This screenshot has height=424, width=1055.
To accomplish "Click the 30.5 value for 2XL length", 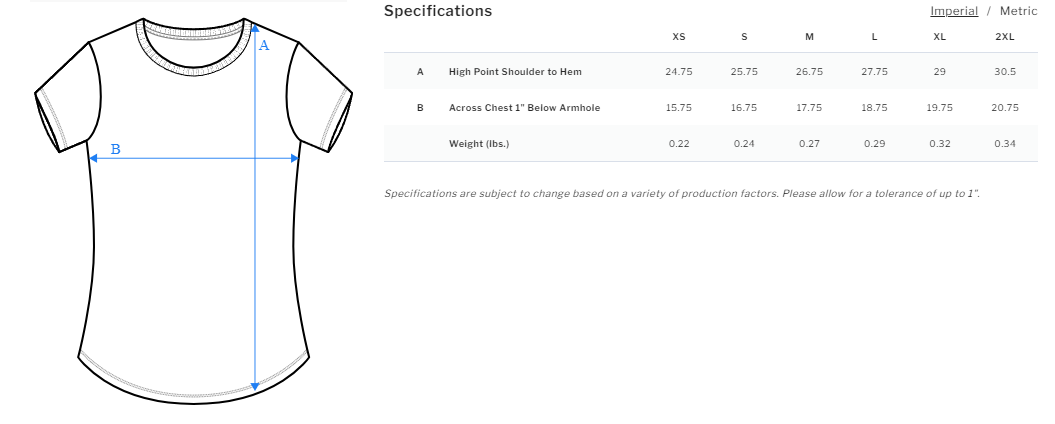I will click(x=1005, y=72).
